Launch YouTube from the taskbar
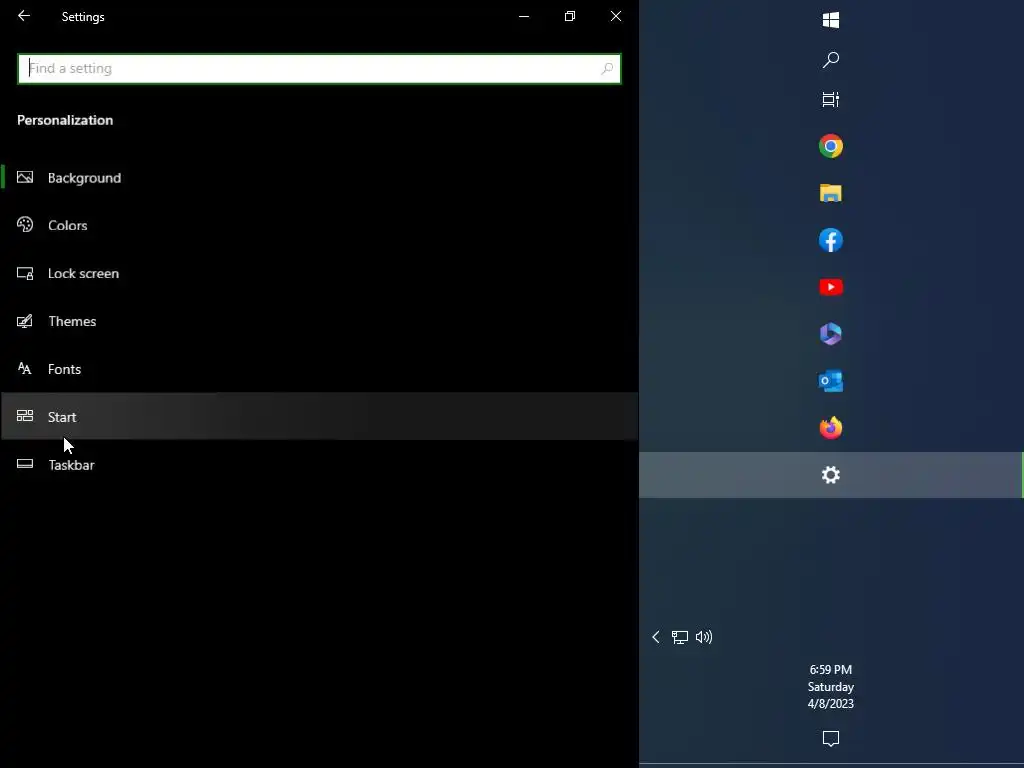 [831, 287]
